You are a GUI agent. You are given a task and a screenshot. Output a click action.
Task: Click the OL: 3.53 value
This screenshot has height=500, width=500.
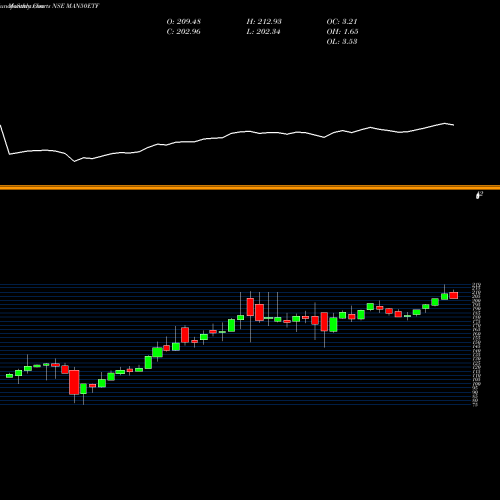[x=342, y=42]
